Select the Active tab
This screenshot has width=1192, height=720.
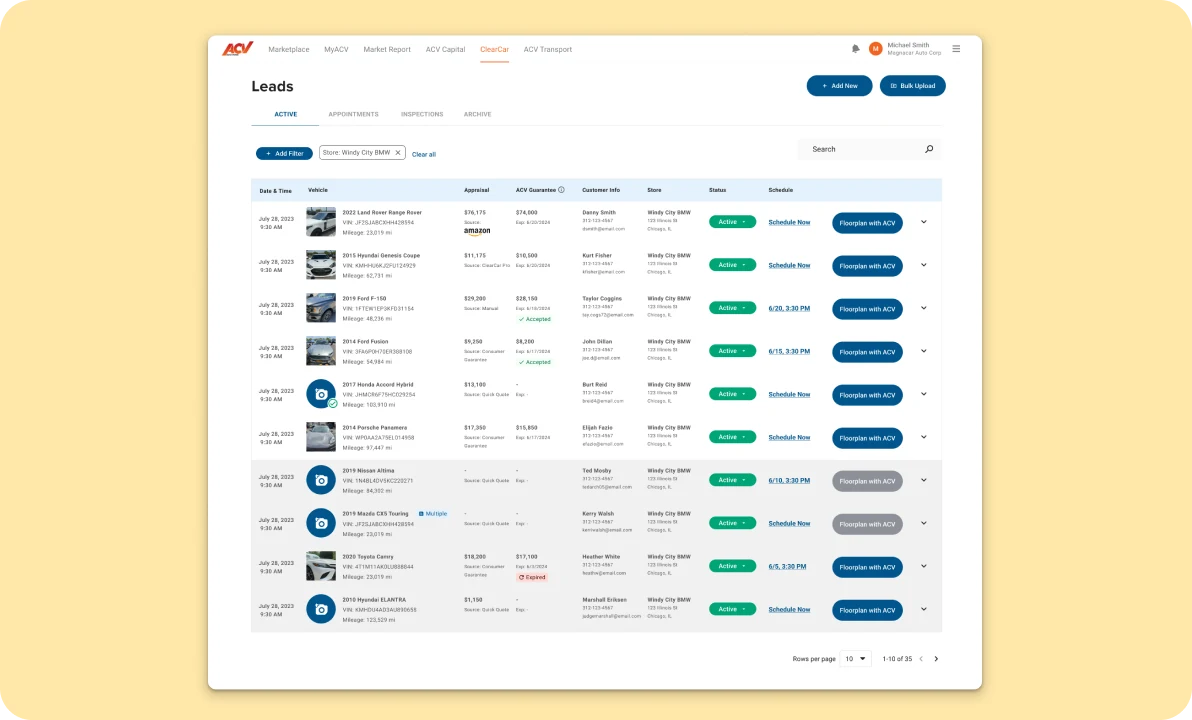pyautogui.click(x=286, y=114)
